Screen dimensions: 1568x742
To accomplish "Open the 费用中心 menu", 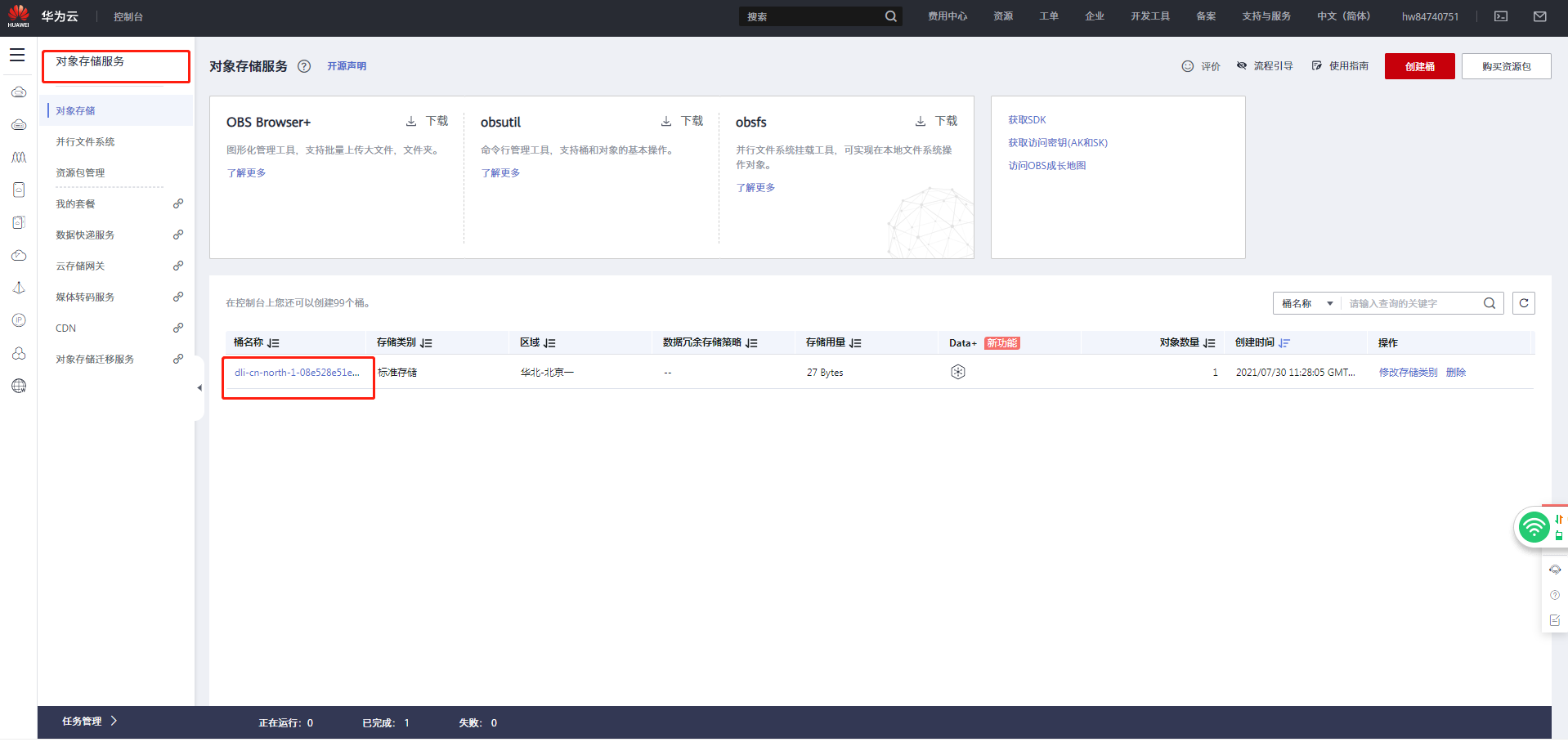I will point(948,16).
